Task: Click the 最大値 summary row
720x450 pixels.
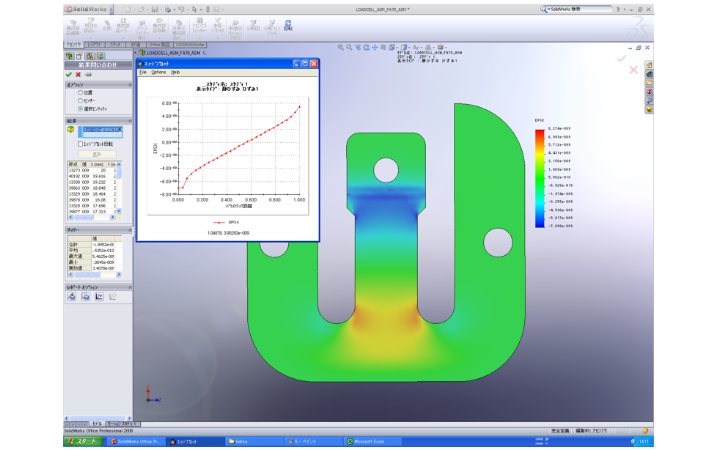Action: (95, 256)
